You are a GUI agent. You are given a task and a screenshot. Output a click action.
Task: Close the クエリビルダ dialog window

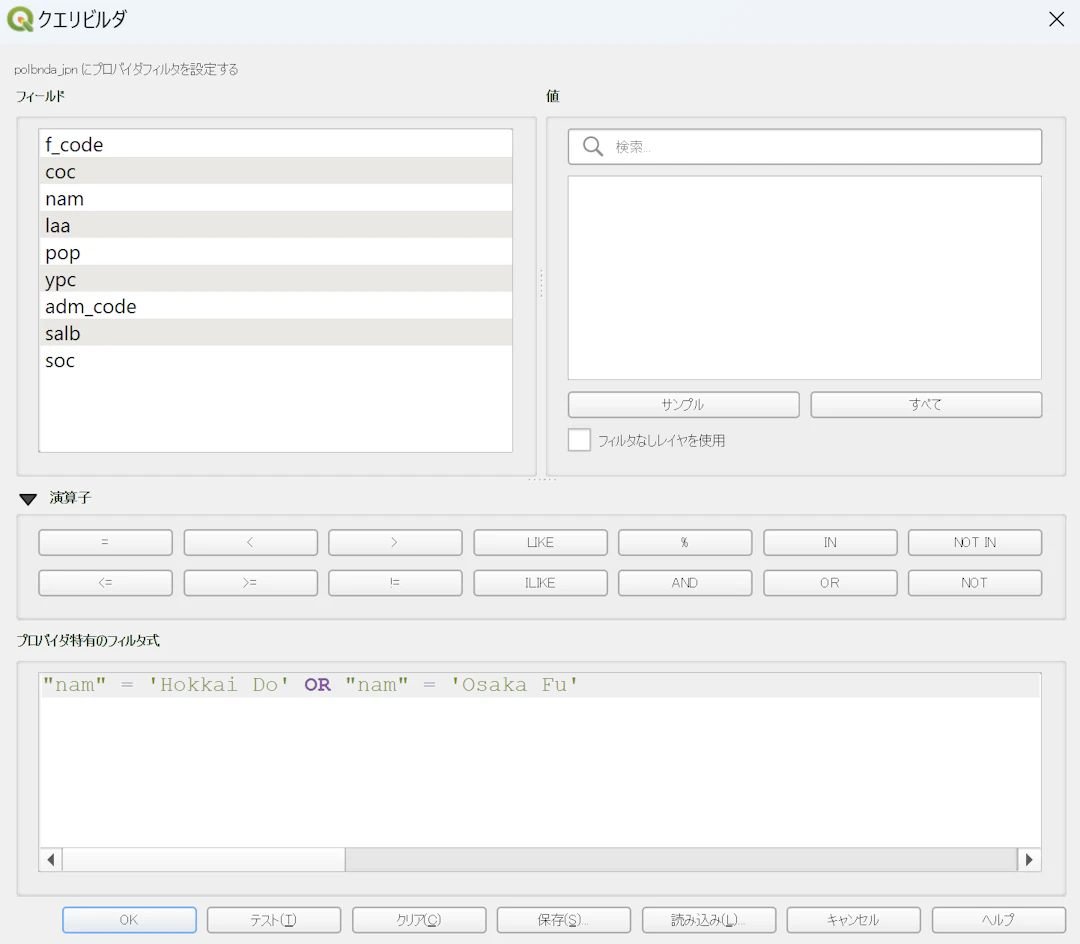click(x=1057, y=19)
